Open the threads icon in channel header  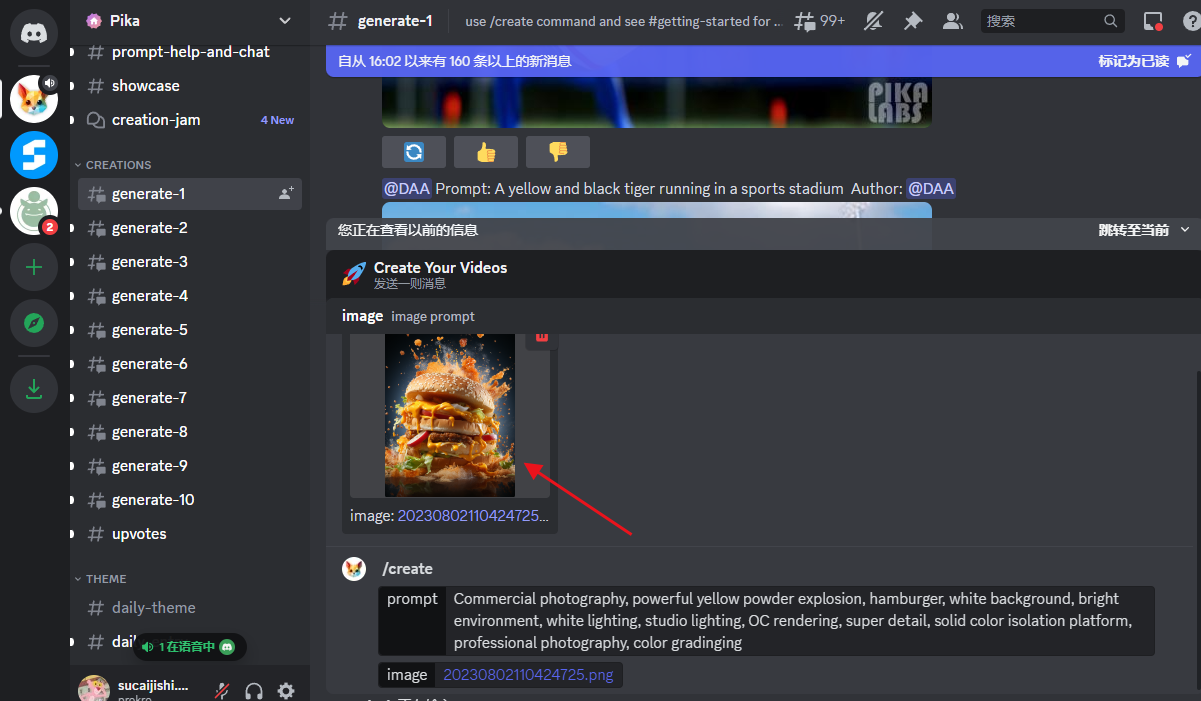pos(805,21)
